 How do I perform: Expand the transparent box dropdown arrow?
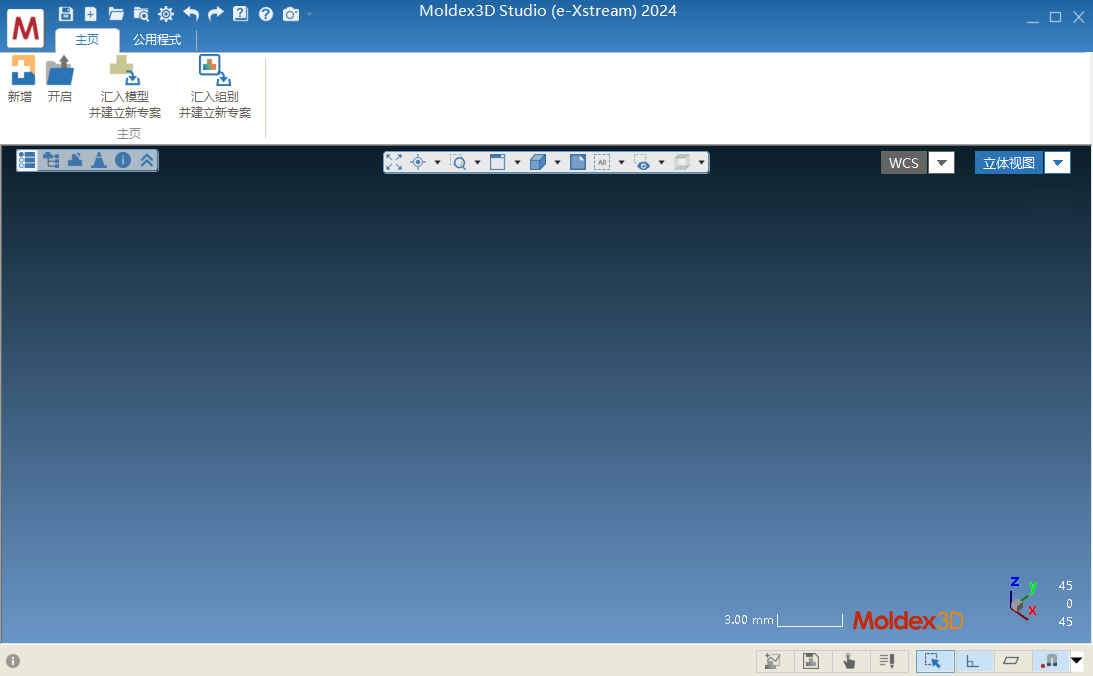click(701, 162)
